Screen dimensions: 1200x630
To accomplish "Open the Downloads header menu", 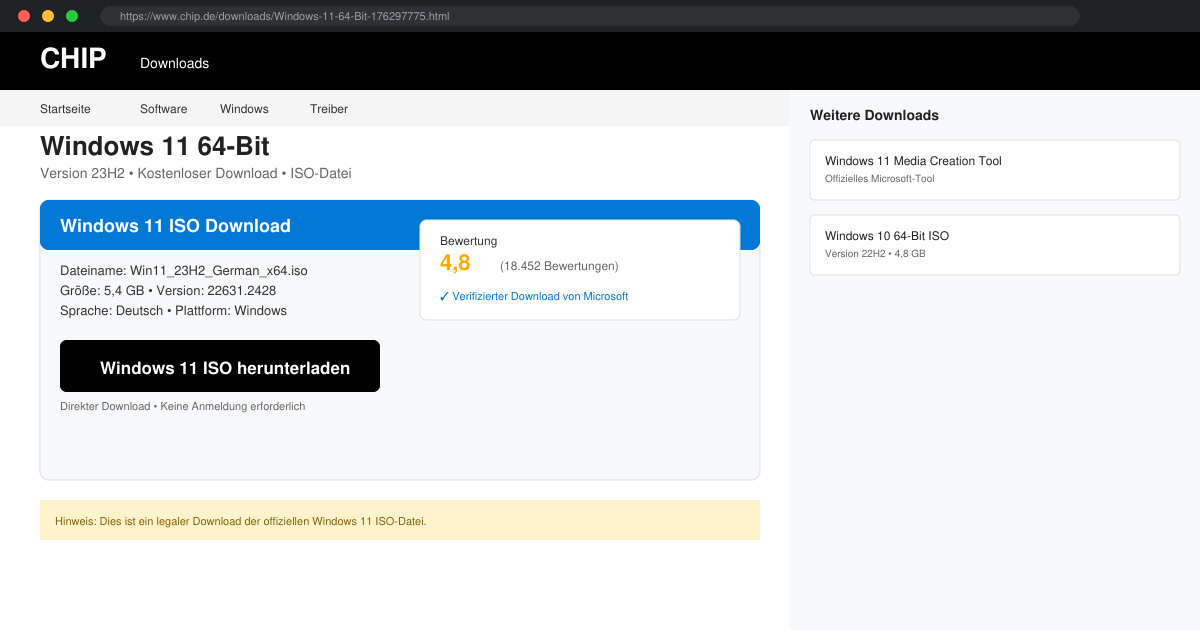I will tap(174, 63).
